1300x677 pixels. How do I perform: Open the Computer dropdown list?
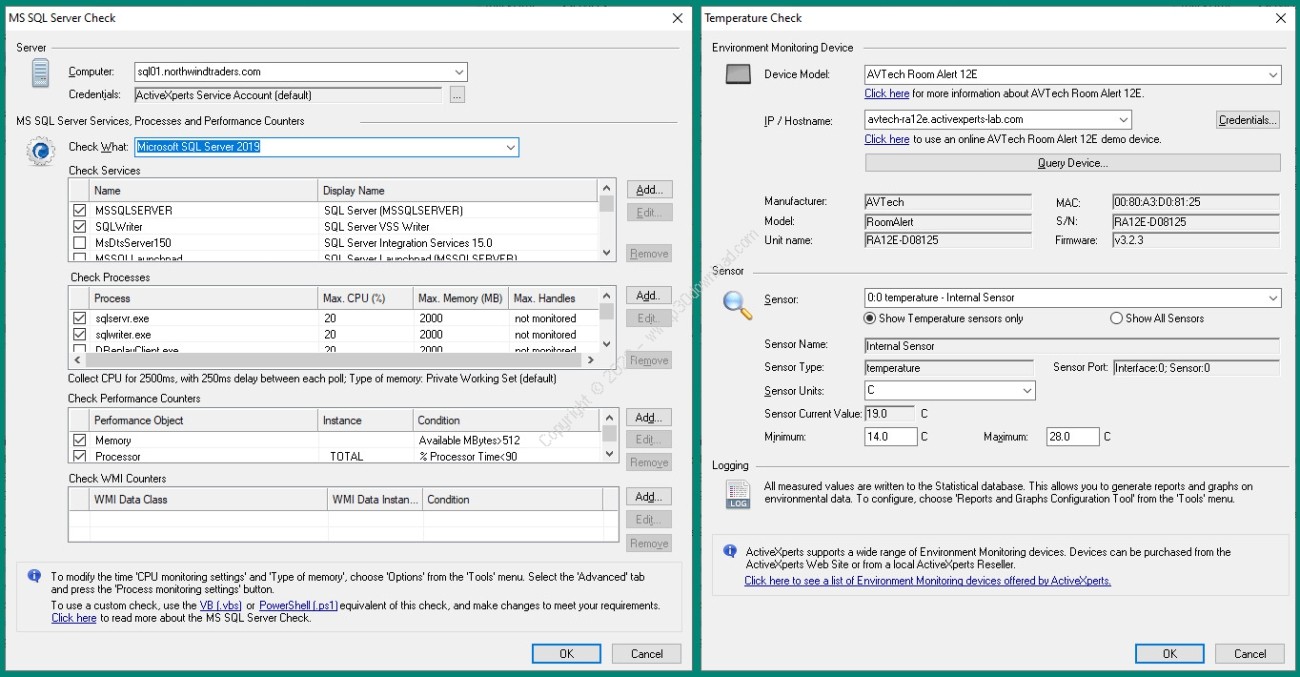[x=459, y=72]
